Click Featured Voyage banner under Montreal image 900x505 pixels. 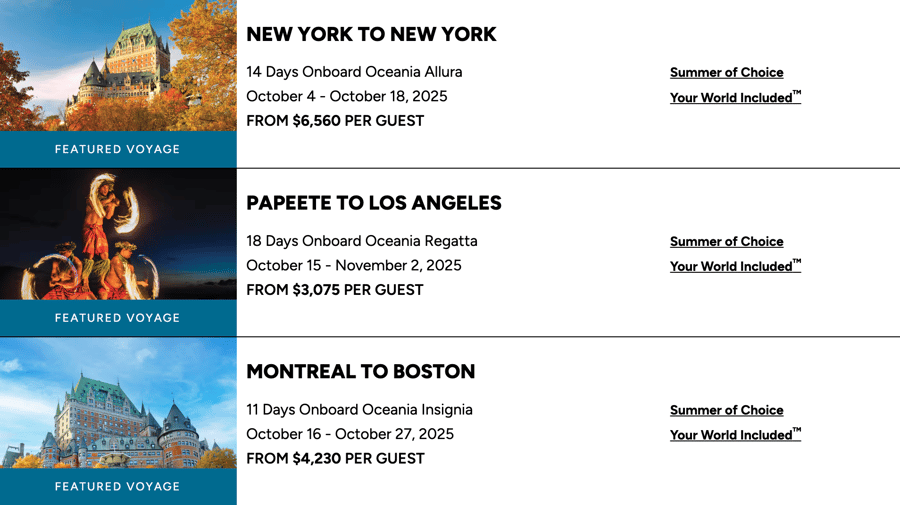tap(118, 487)
